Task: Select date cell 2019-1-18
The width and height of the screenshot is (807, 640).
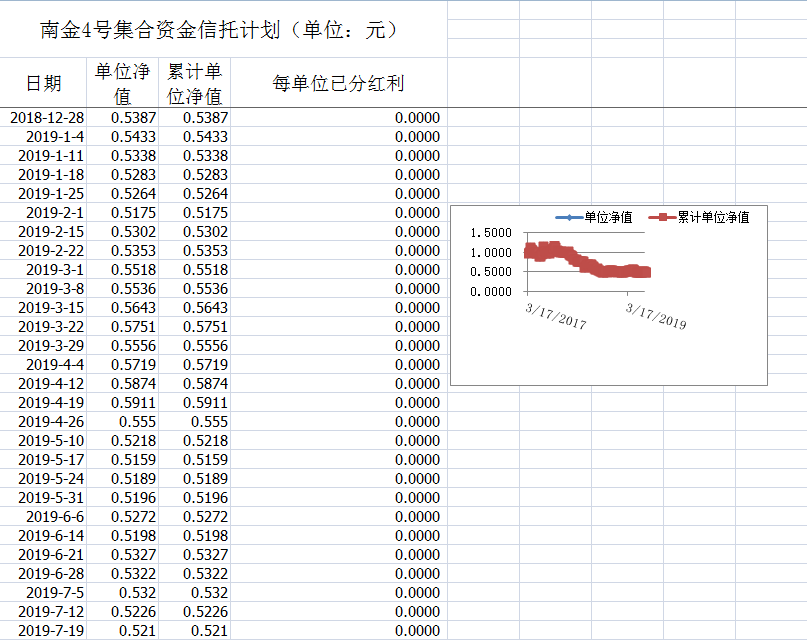Action: [x=43, y=174]
